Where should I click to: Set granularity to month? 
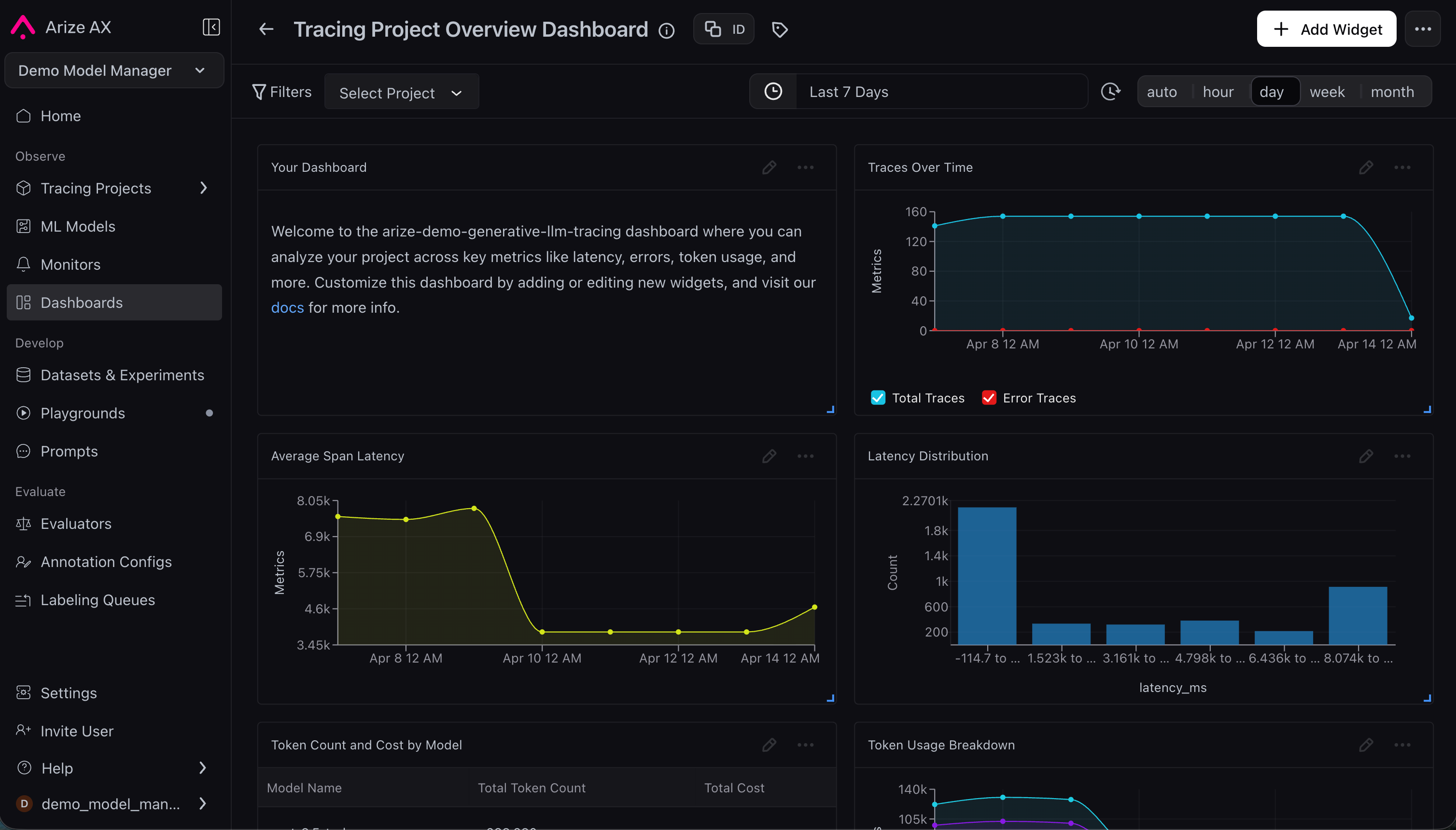1392,92
